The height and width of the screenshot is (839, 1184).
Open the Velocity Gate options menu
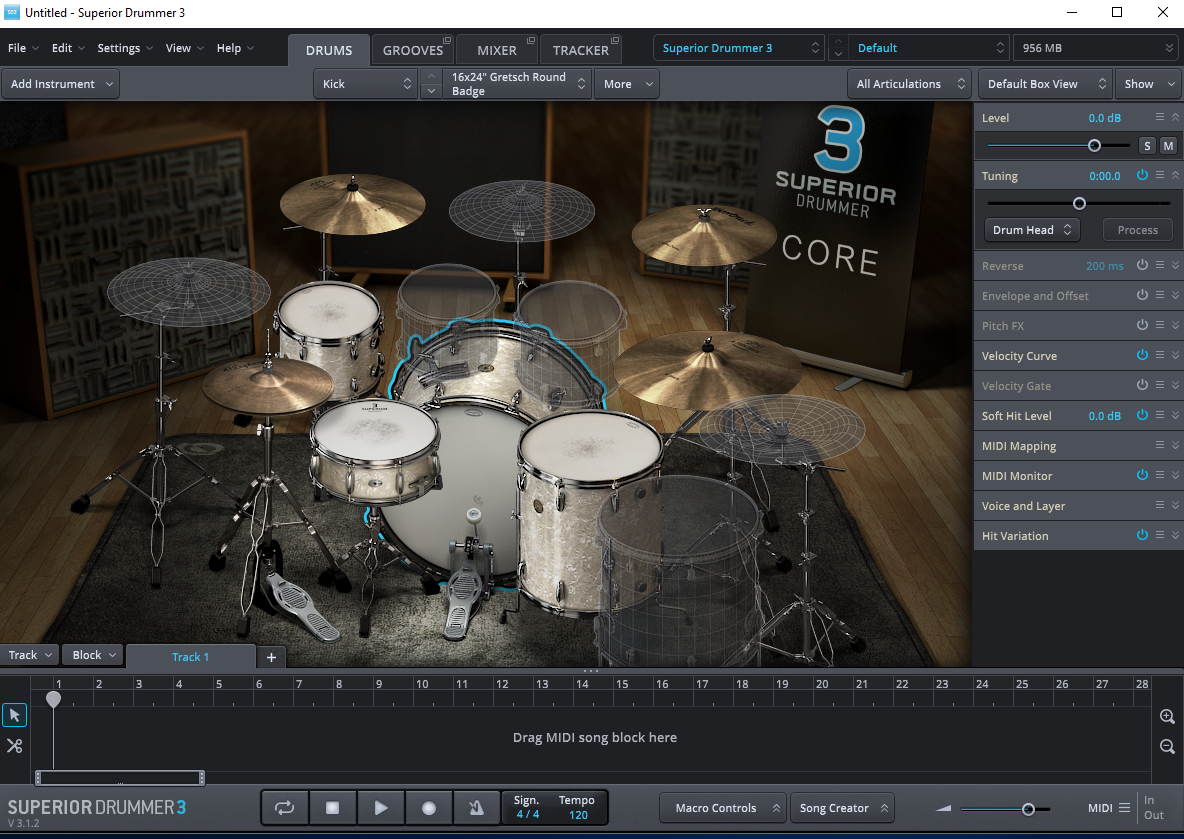[1160, 385]
